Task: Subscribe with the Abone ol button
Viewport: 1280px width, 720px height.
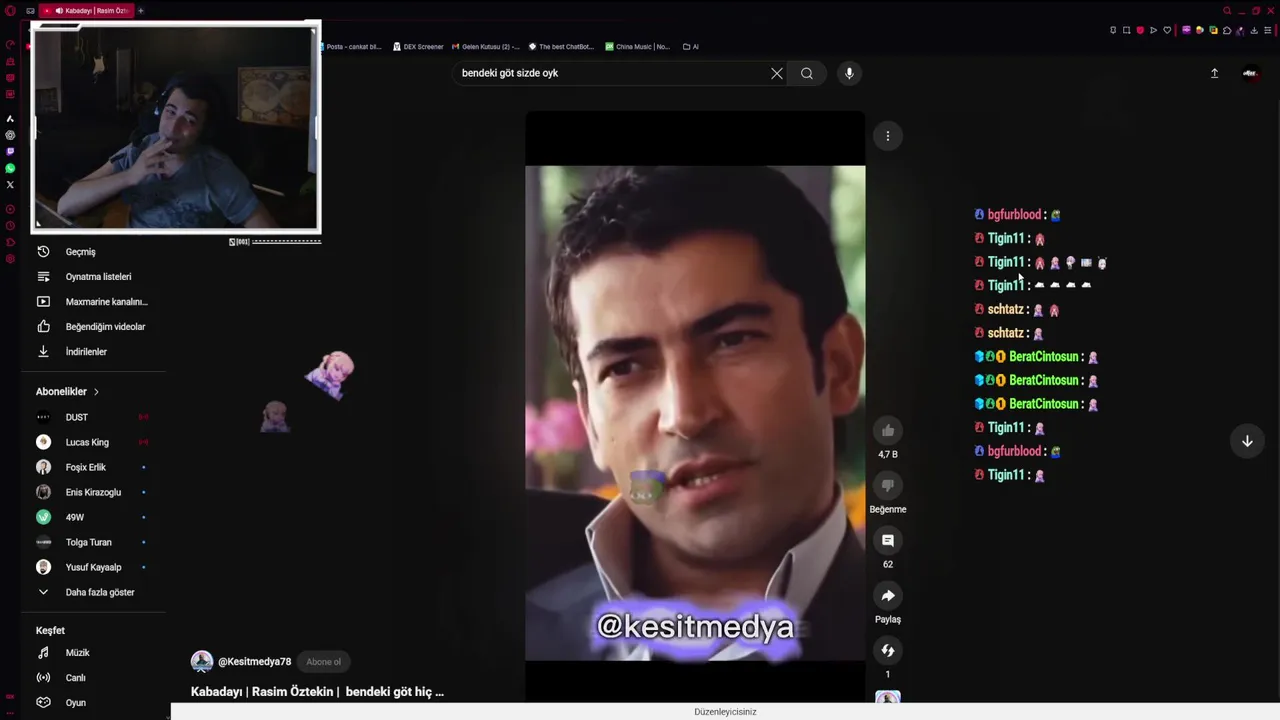Action: click(323, 662)
